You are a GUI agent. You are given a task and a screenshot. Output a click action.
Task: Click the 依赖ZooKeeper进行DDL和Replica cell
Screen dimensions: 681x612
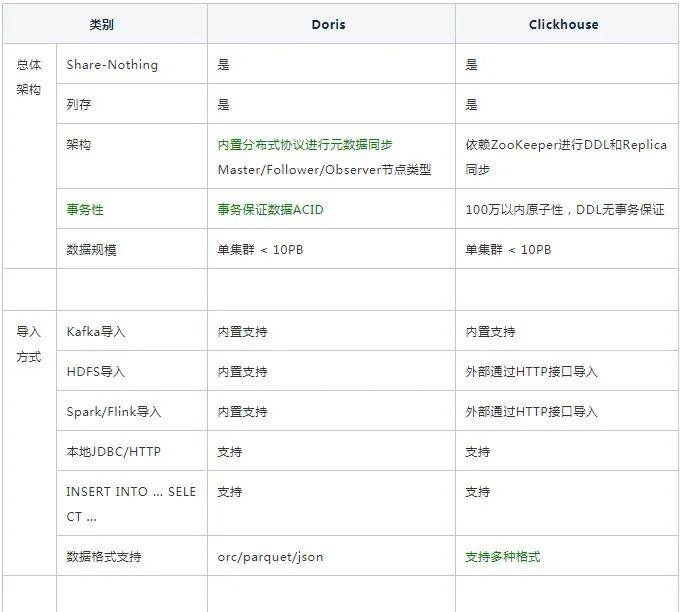pos(567,156)
